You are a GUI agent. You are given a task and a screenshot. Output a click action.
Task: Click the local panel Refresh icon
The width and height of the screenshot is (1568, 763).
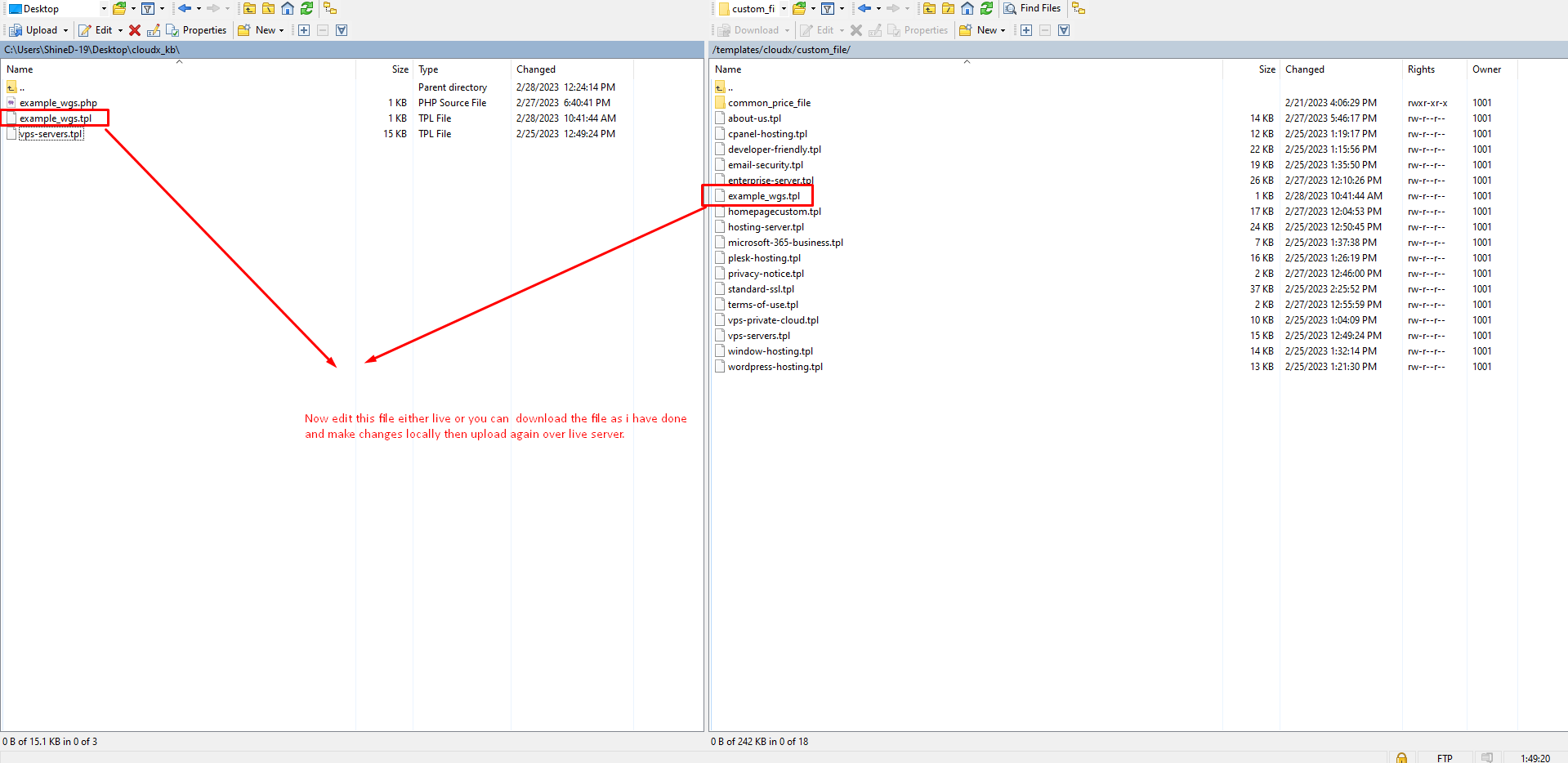307,8
